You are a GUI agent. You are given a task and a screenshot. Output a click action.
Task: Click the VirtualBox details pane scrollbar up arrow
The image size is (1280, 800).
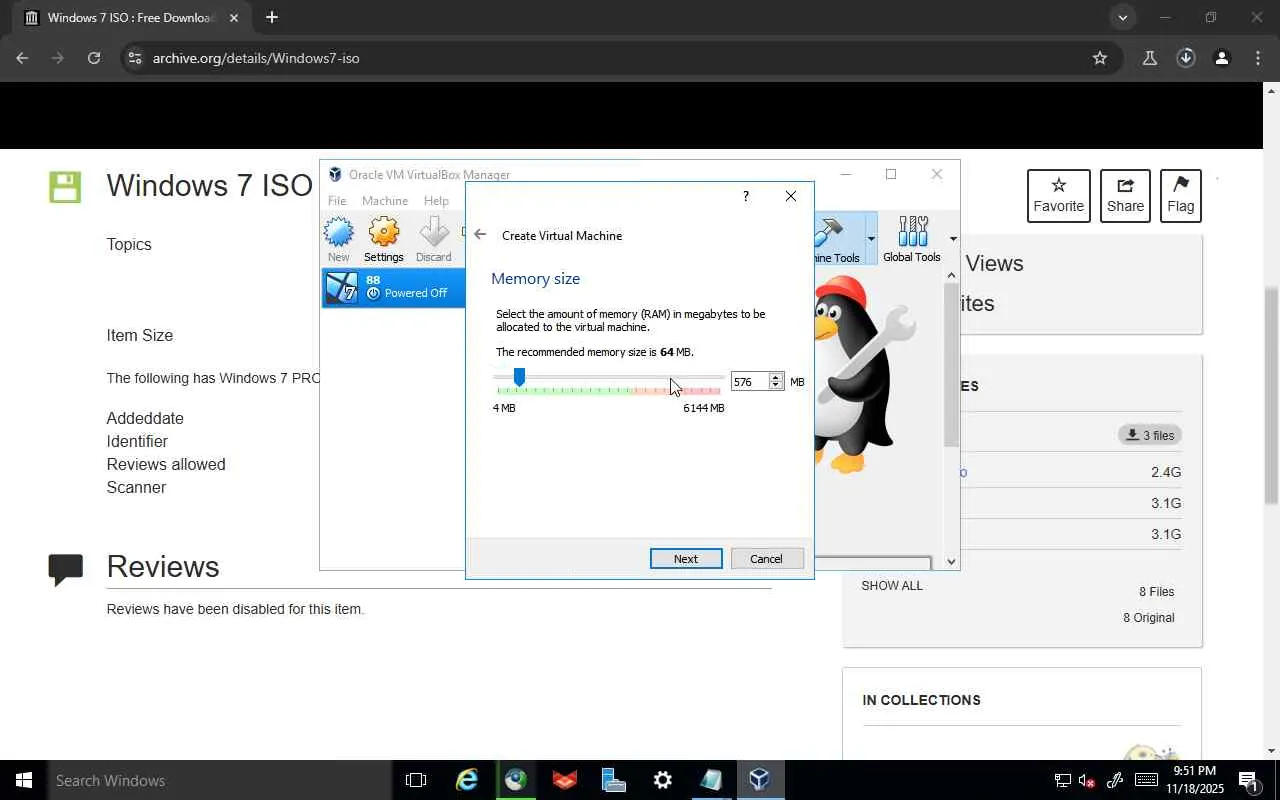point(951,276)
